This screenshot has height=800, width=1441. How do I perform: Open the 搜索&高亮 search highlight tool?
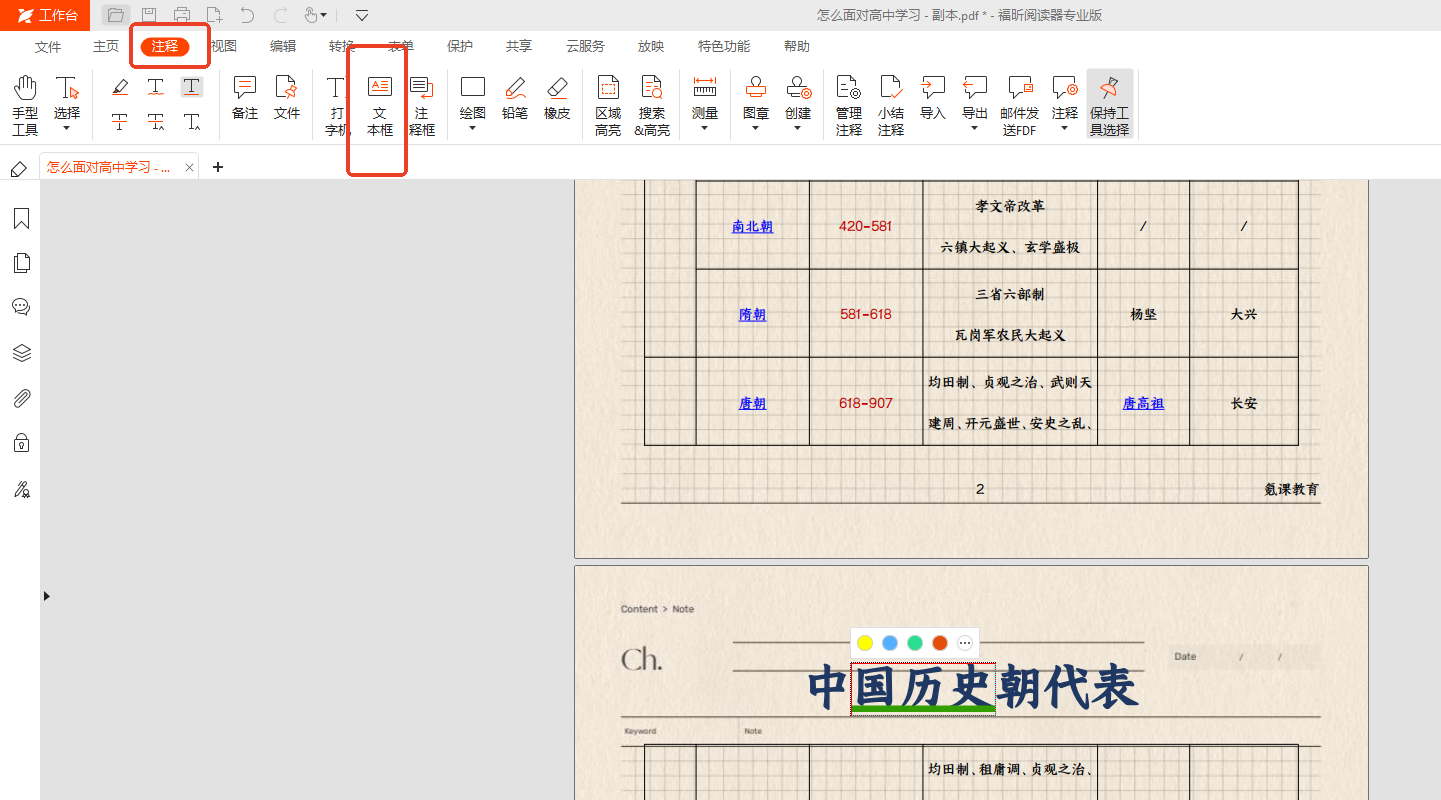coord(652,104)
